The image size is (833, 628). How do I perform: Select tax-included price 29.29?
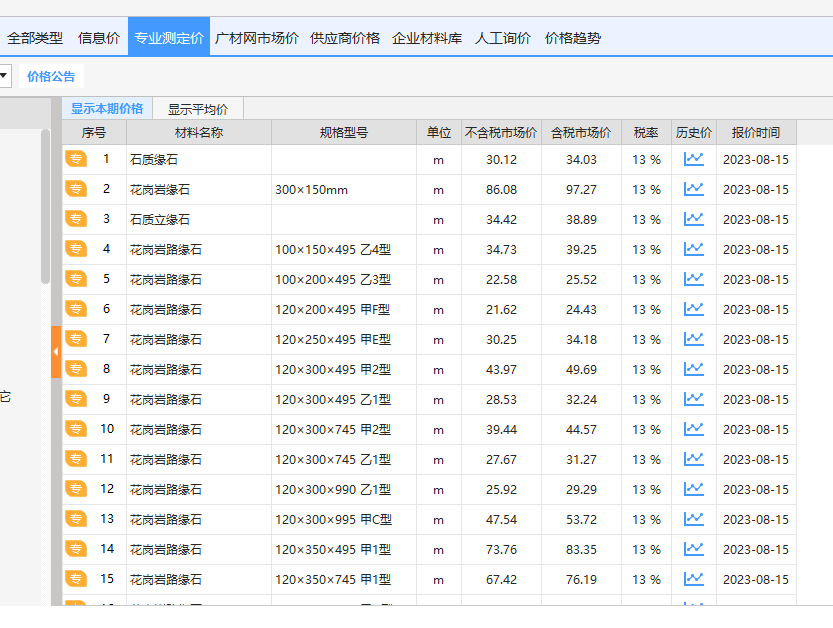click(x=581, y=489)
